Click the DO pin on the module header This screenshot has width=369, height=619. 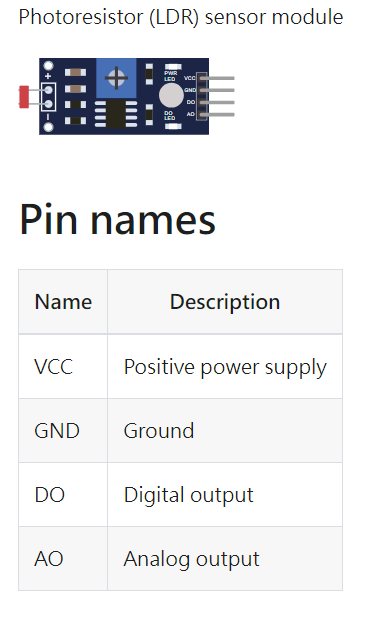point(217,102)
